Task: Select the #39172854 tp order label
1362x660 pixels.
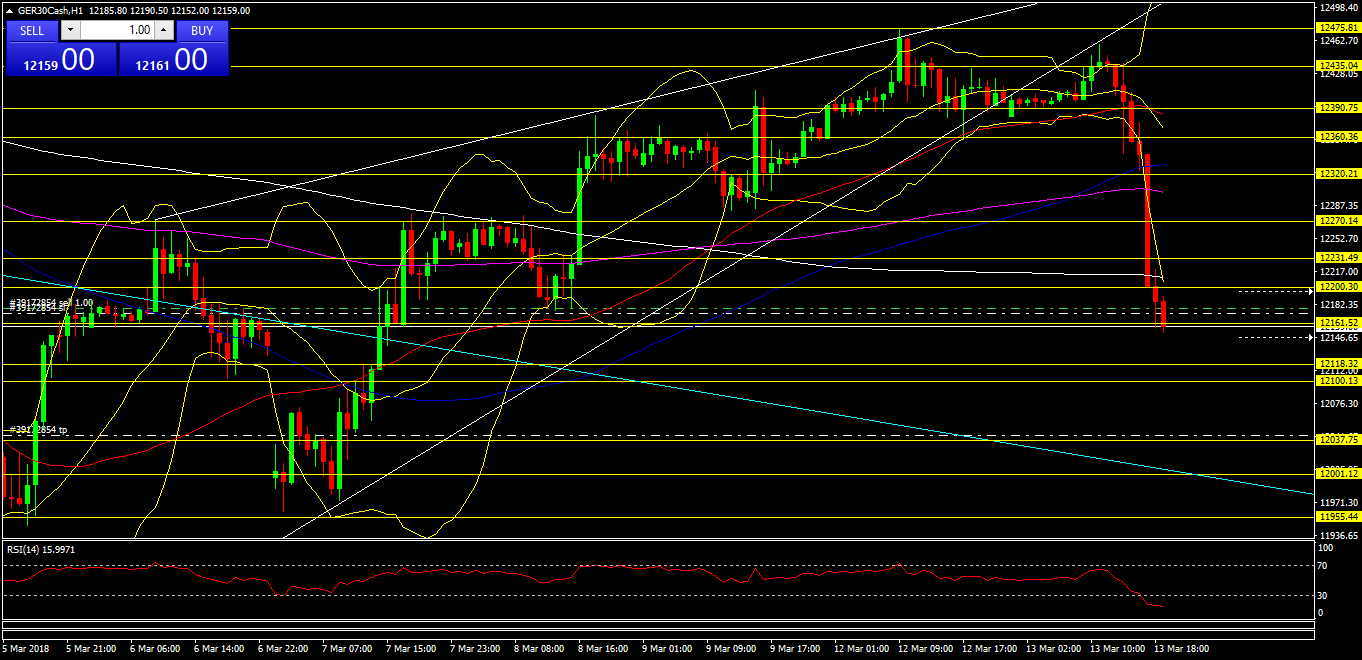Action: [x=38, y=430]
